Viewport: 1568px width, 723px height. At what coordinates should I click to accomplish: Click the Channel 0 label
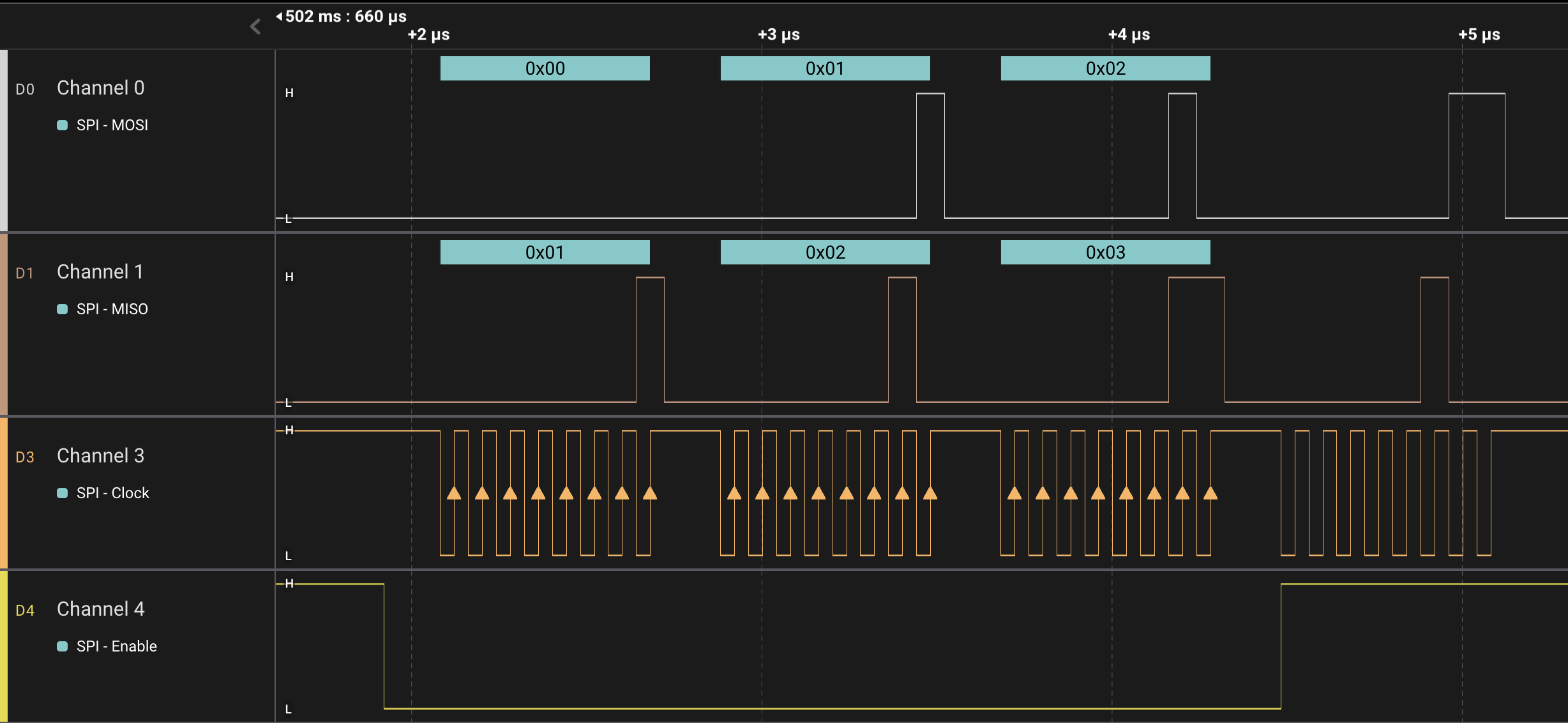(x=101, y=88)
